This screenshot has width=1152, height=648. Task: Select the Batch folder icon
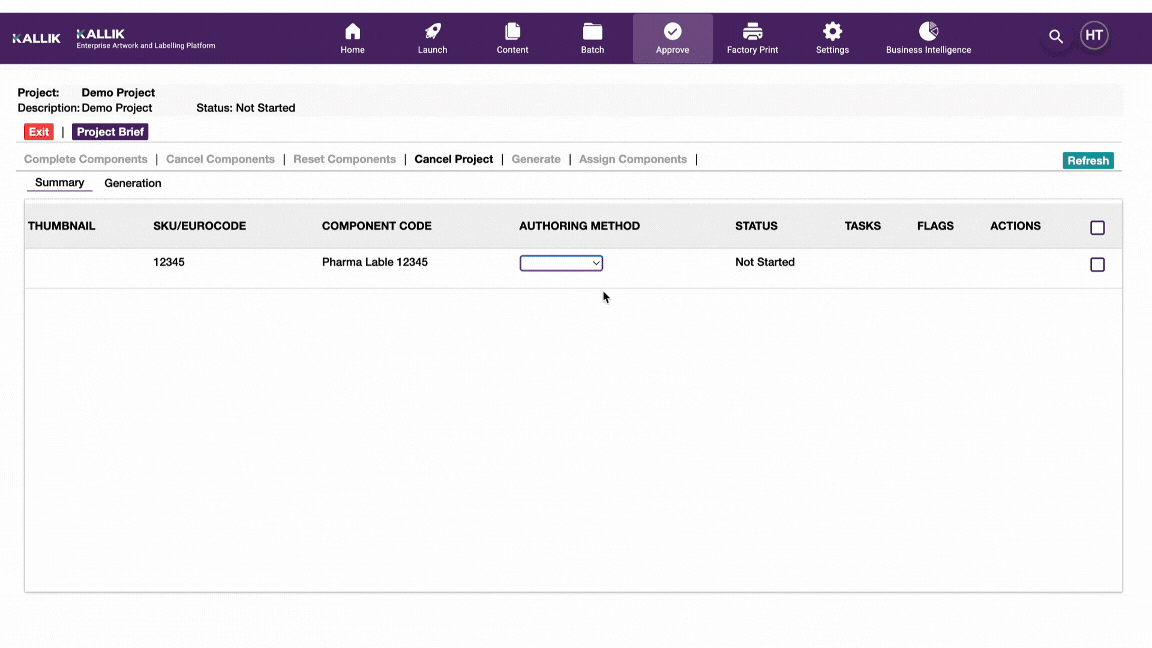(x=592, y=32)
